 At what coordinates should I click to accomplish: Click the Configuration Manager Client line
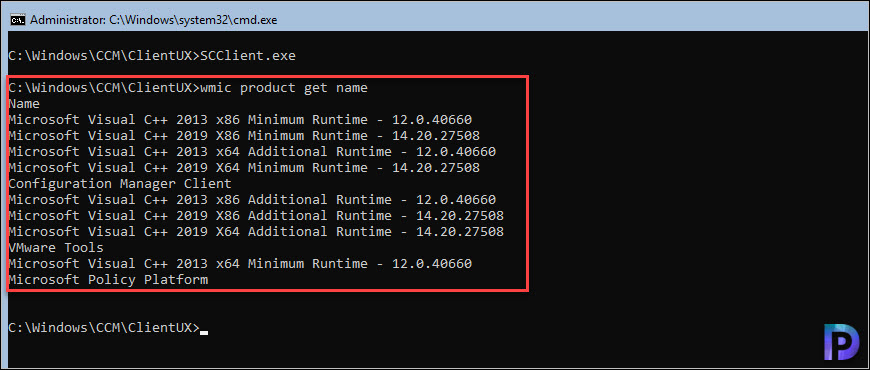coord(120,184)
